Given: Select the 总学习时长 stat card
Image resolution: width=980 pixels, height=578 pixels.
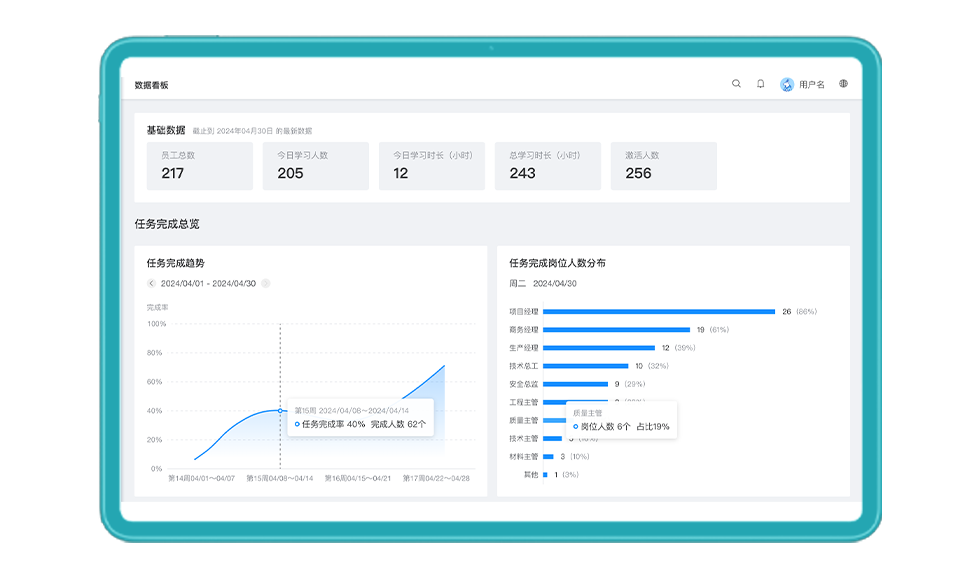Looking at the screenshot, I should pyautogui.click(x=548, y=166).
